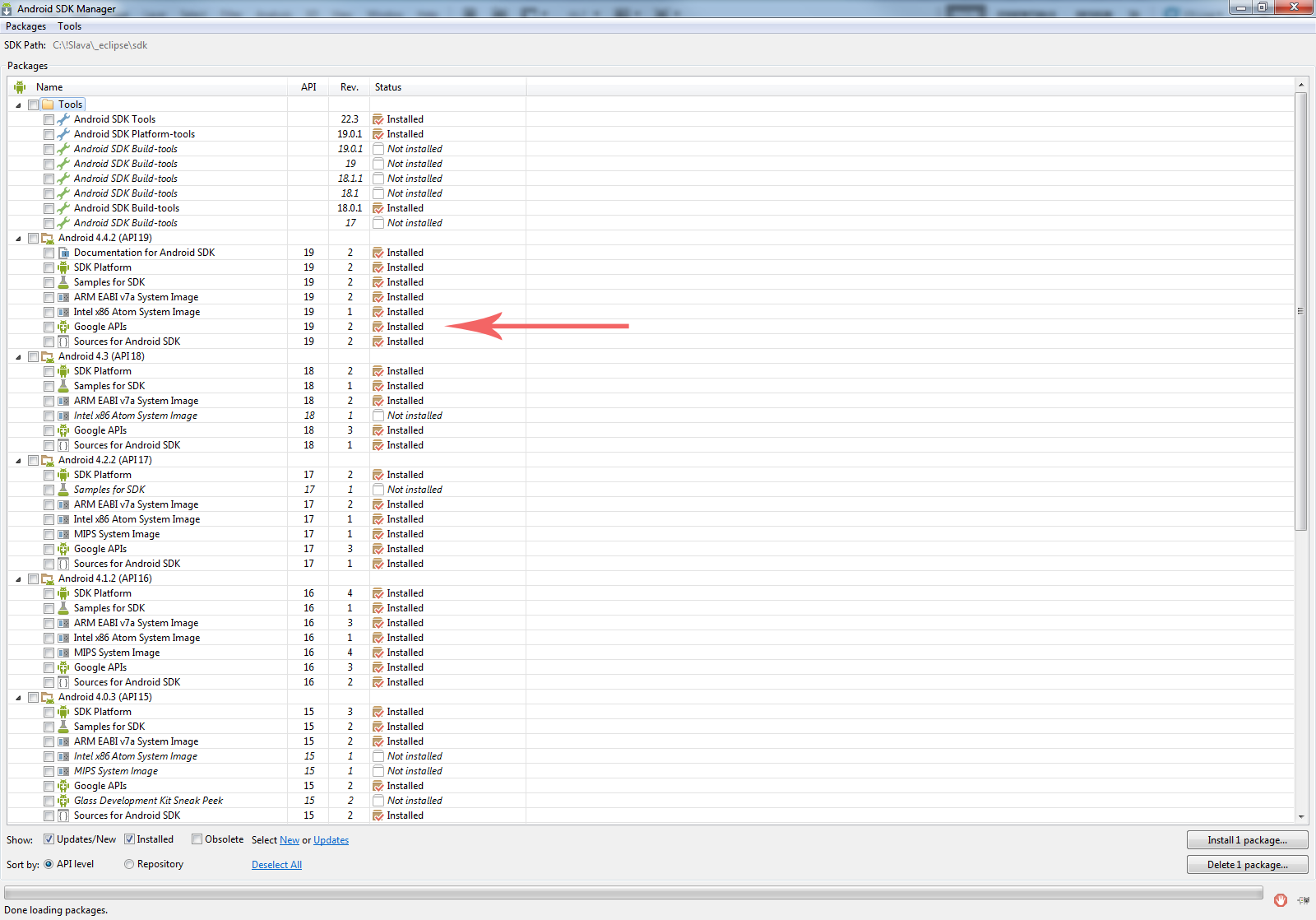Click the scrollbar up arrow

coord(1301,85)
